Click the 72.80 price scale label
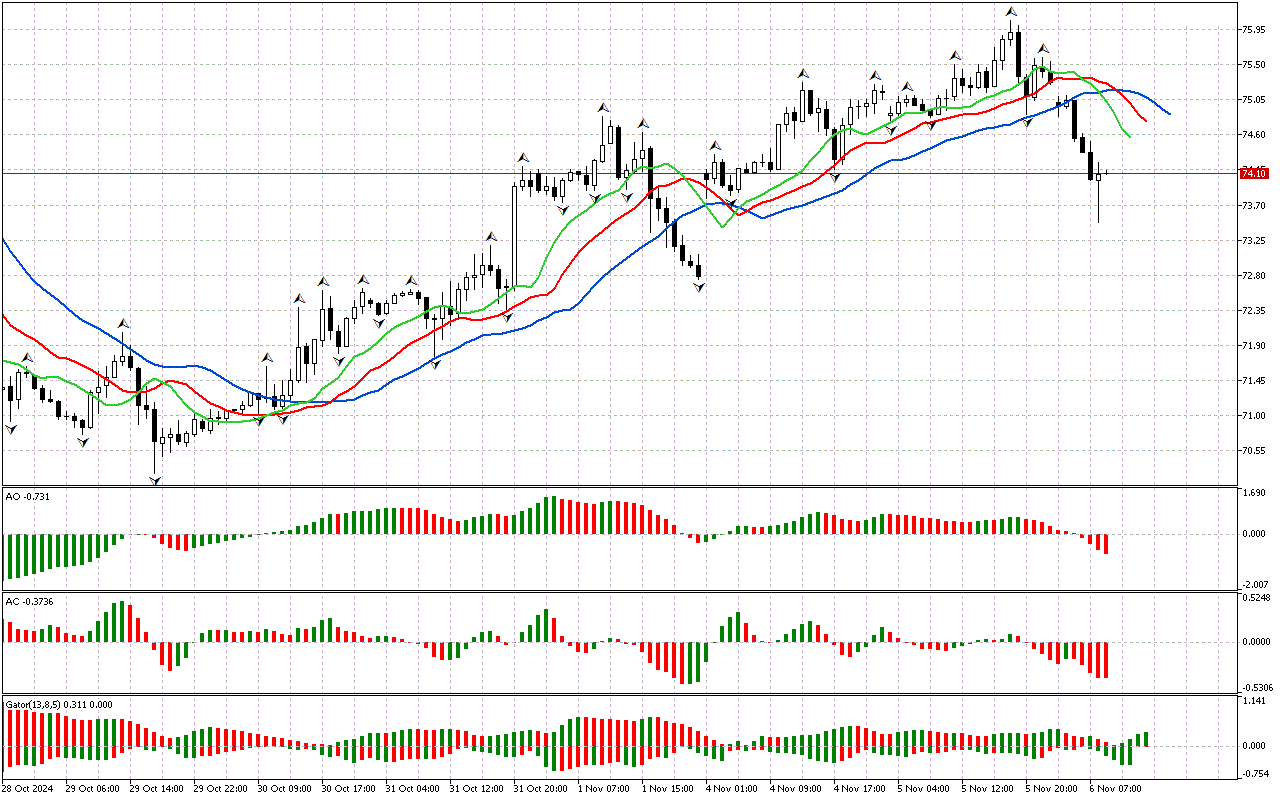 pos(1253,276)
